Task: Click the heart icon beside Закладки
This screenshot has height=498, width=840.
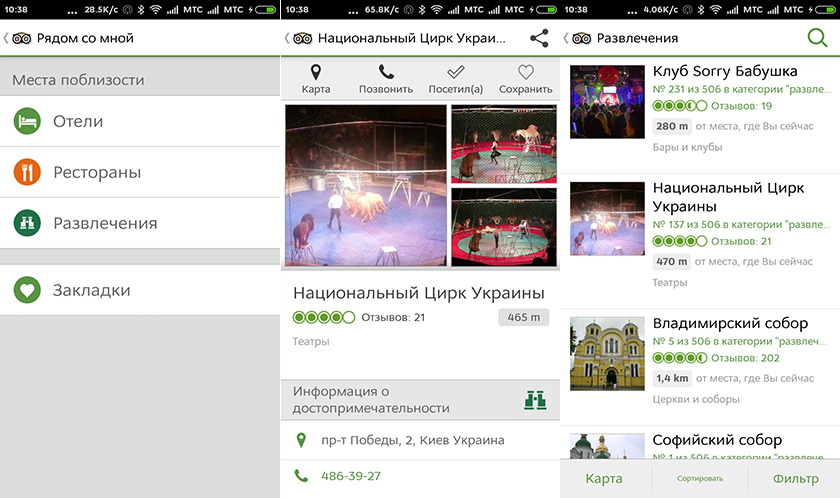Action: (27, 290)
